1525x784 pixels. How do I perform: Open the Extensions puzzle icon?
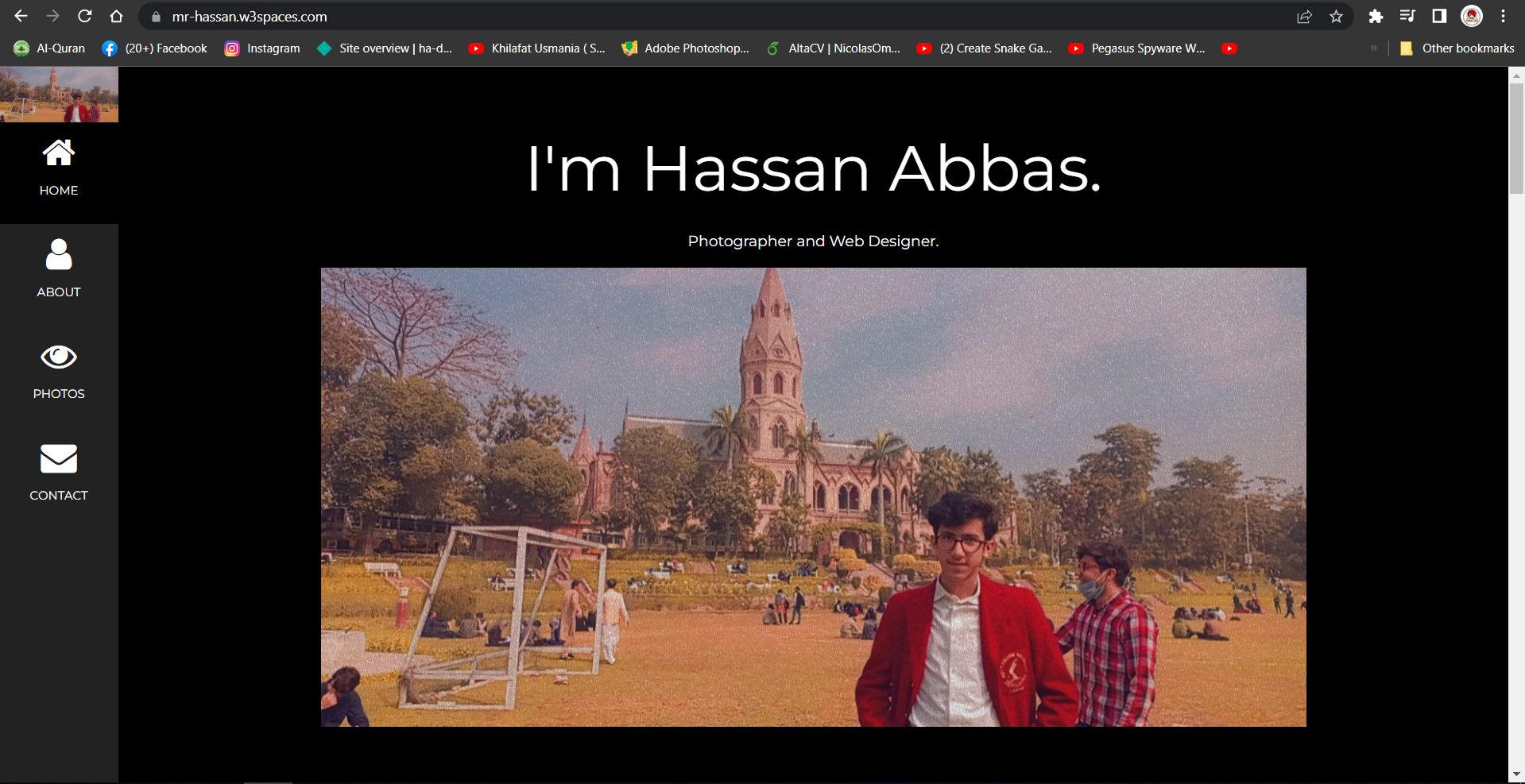[x=1376, y=17]
